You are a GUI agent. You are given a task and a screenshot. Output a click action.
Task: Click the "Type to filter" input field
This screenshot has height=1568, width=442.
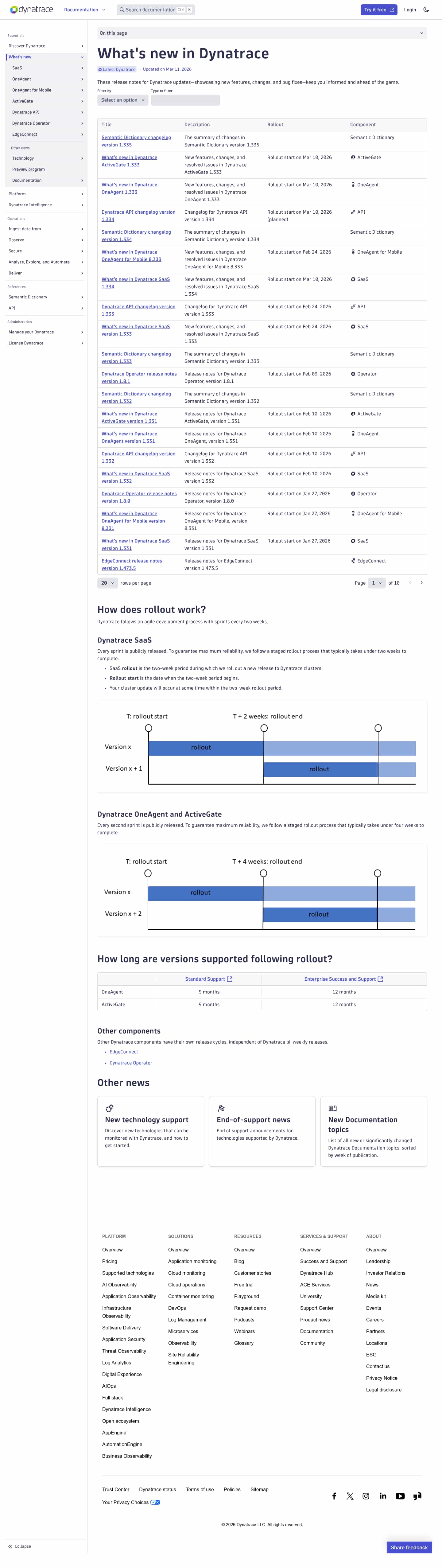(x=185, y=100)
